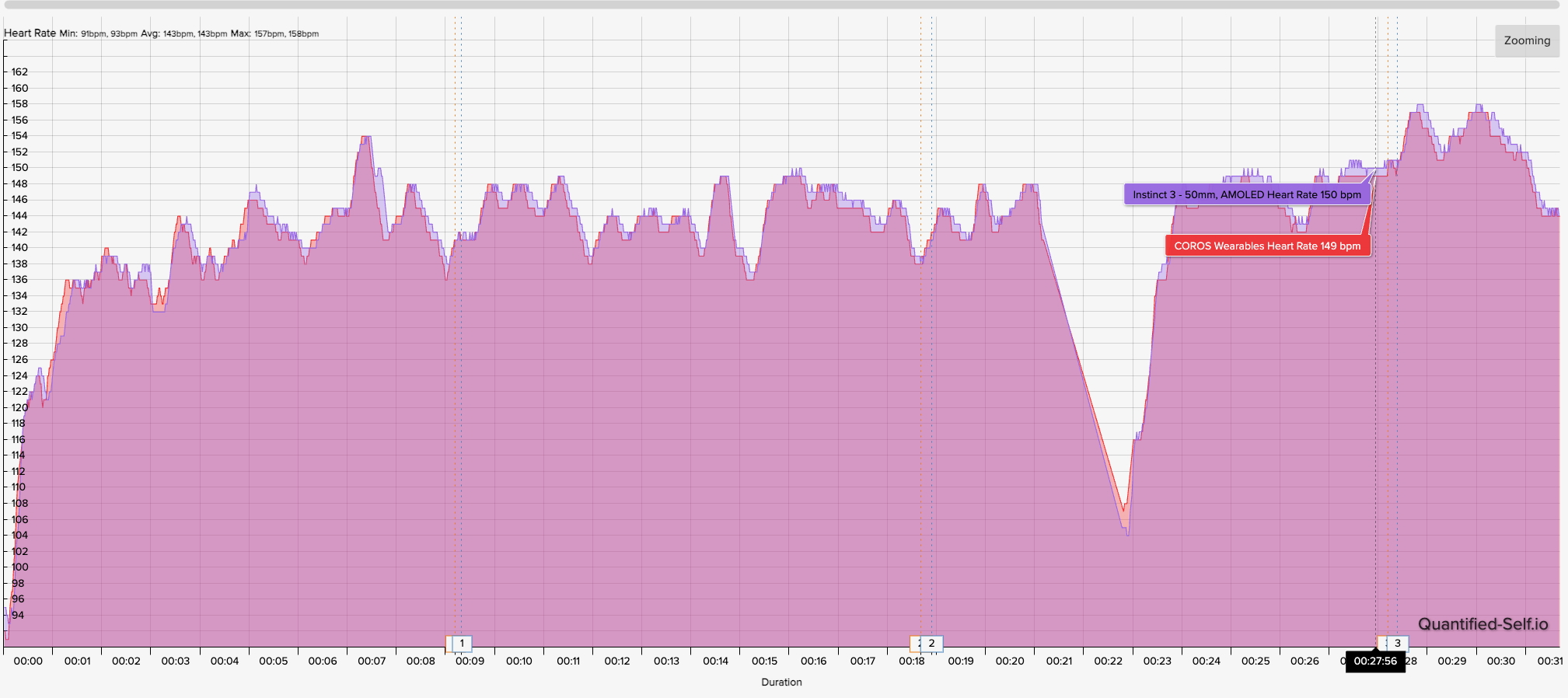Click the 94 heart rate axis value
The height and width of the screenshot is (698, 1568).
pyautogui.click(x=17, y=615)
